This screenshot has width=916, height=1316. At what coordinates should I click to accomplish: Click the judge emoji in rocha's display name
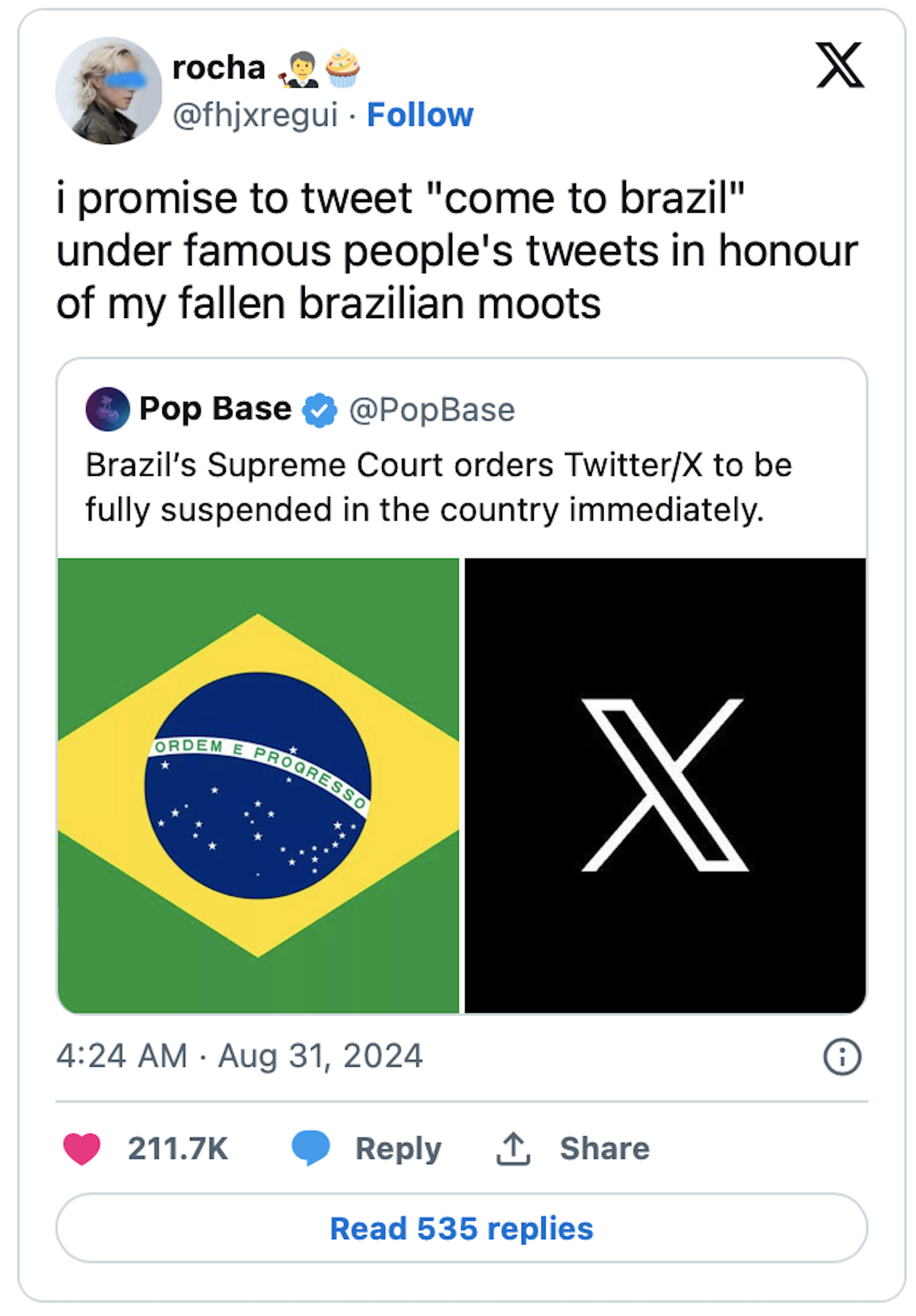(x=301, y=69)
